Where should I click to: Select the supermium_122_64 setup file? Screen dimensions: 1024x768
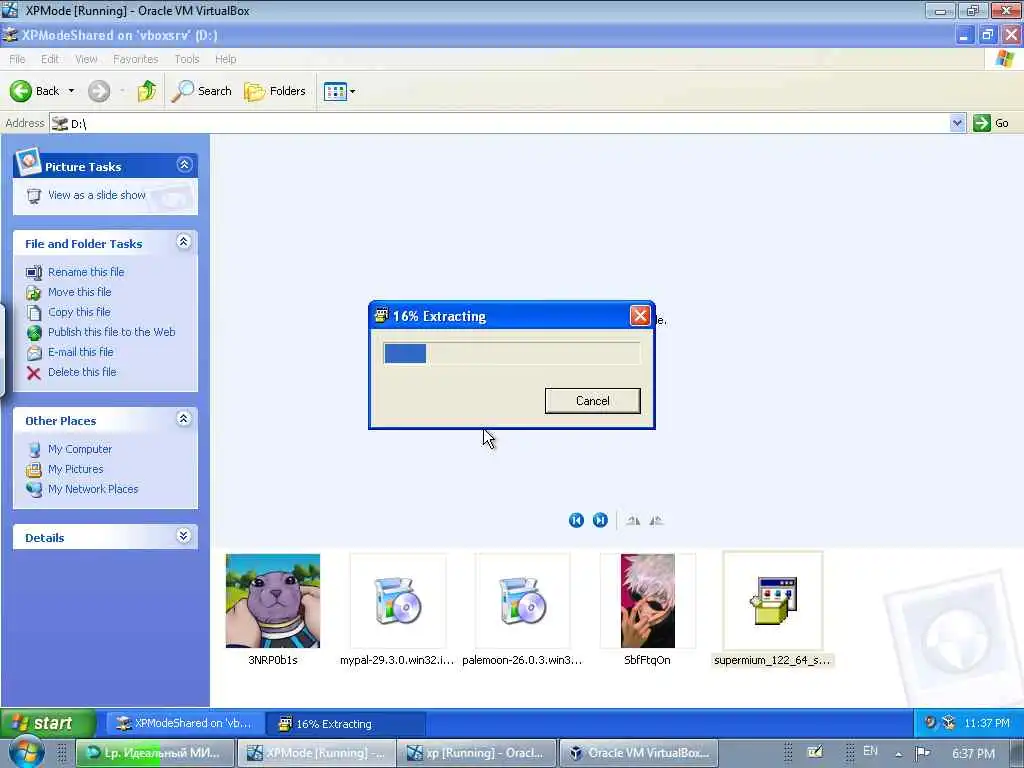(x=773, y=601)
